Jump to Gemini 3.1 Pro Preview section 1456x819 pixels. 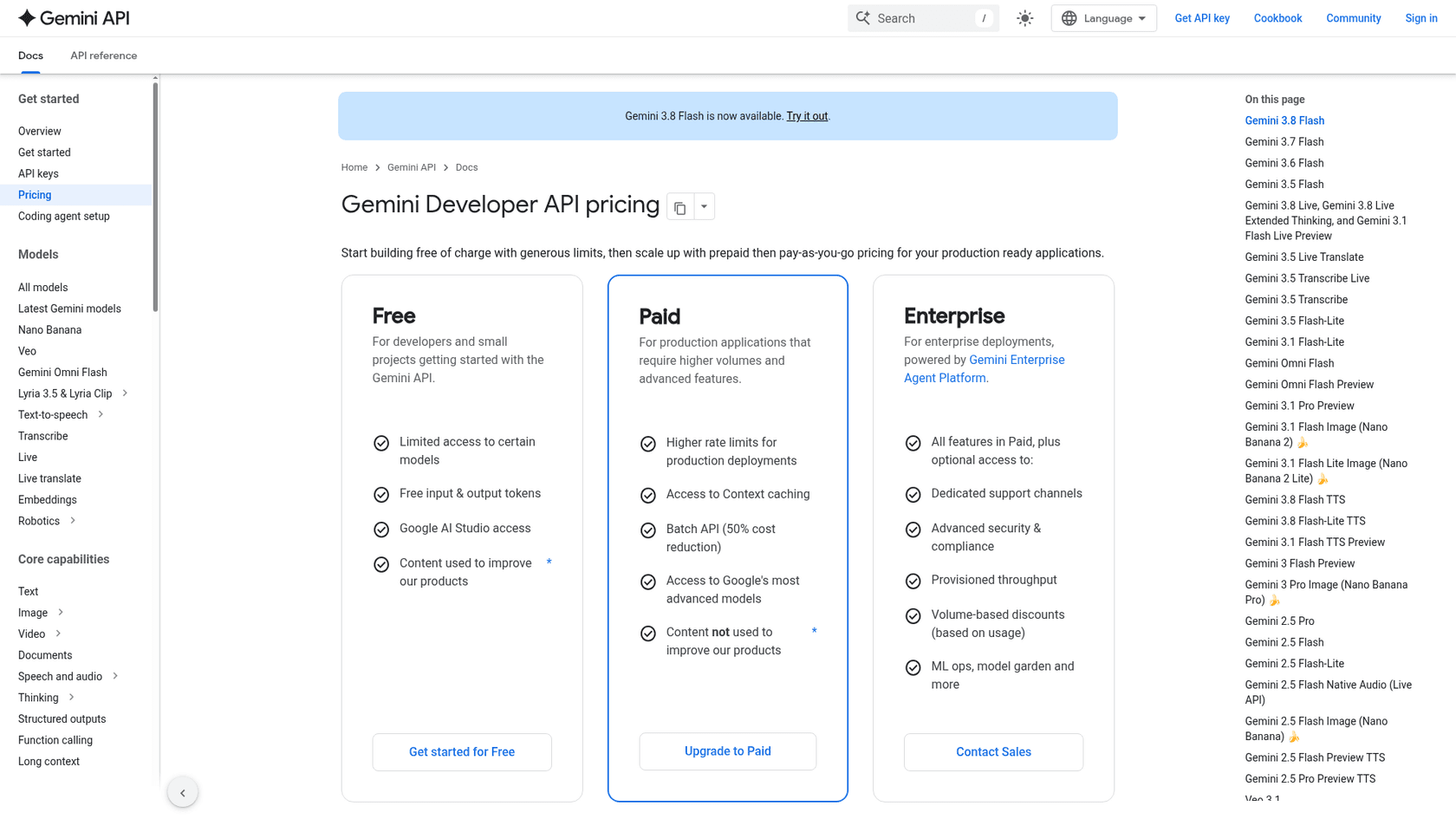[1299, 406]
